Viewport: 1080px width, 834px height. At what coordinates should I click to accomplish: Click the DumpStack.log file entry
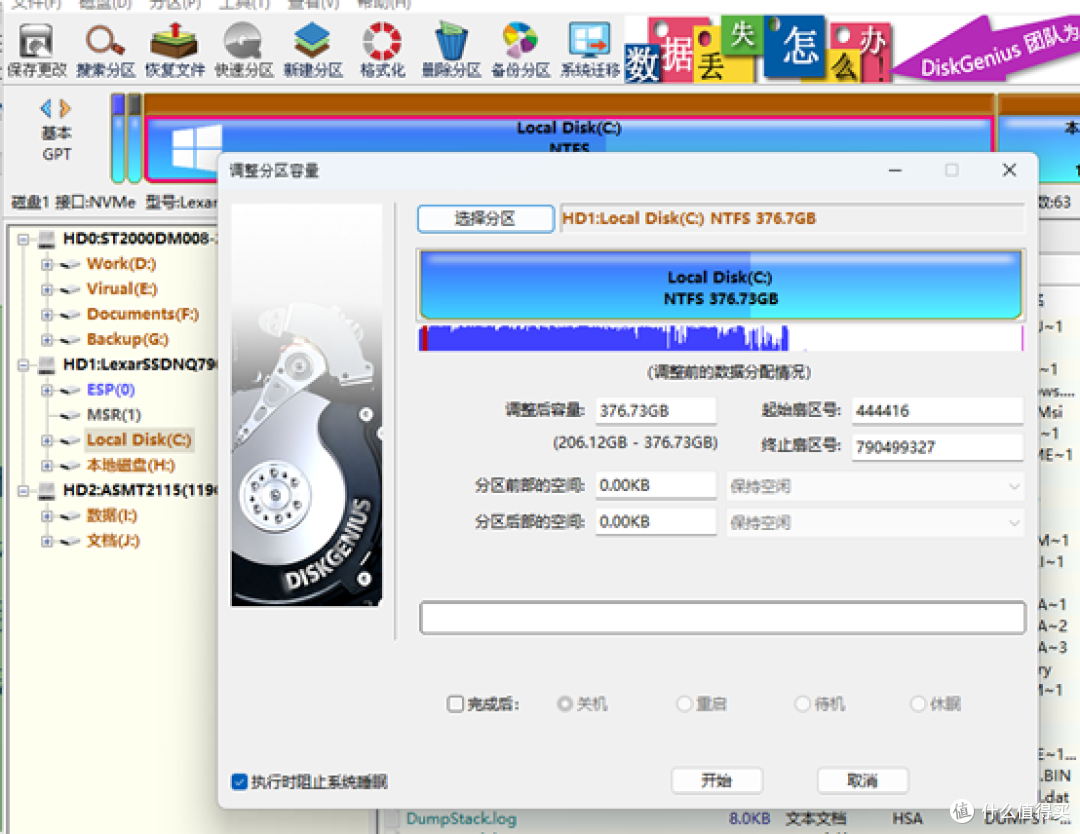(461, 819)
